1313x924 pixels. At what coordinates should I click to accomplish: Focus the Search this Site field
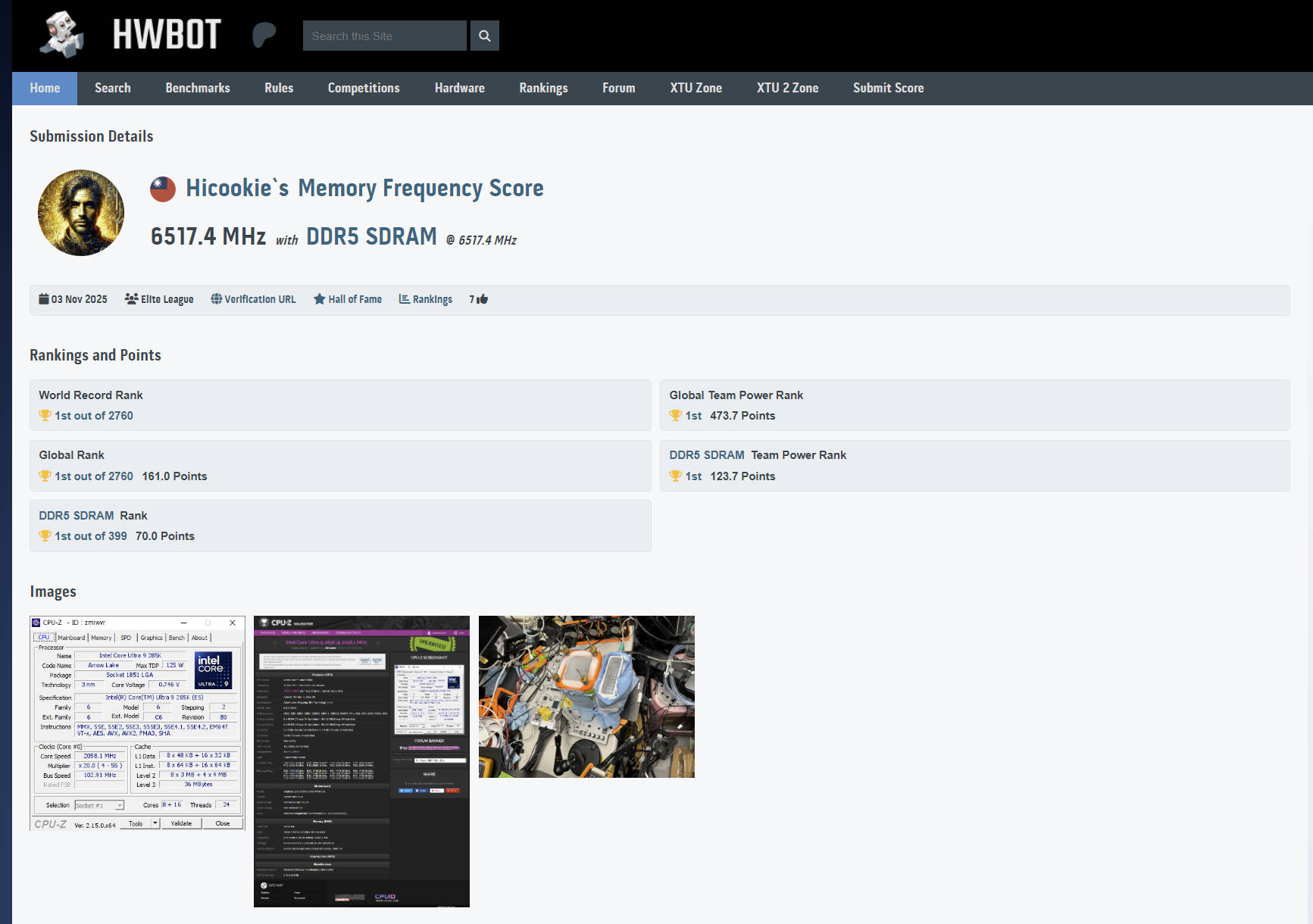384,36
